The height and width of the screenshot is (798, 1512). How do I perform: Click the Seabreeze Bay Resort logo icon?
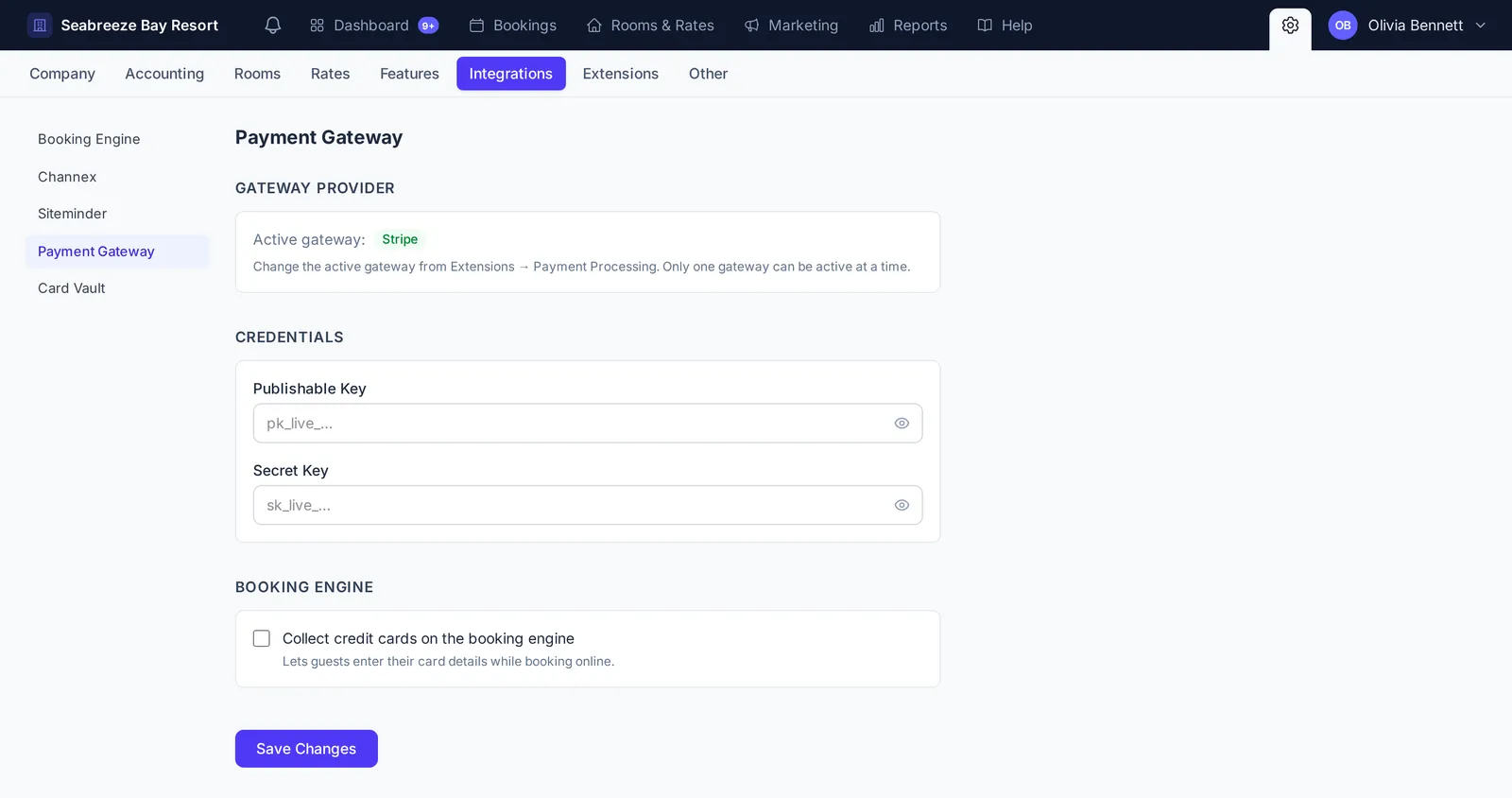click(40, 26)
